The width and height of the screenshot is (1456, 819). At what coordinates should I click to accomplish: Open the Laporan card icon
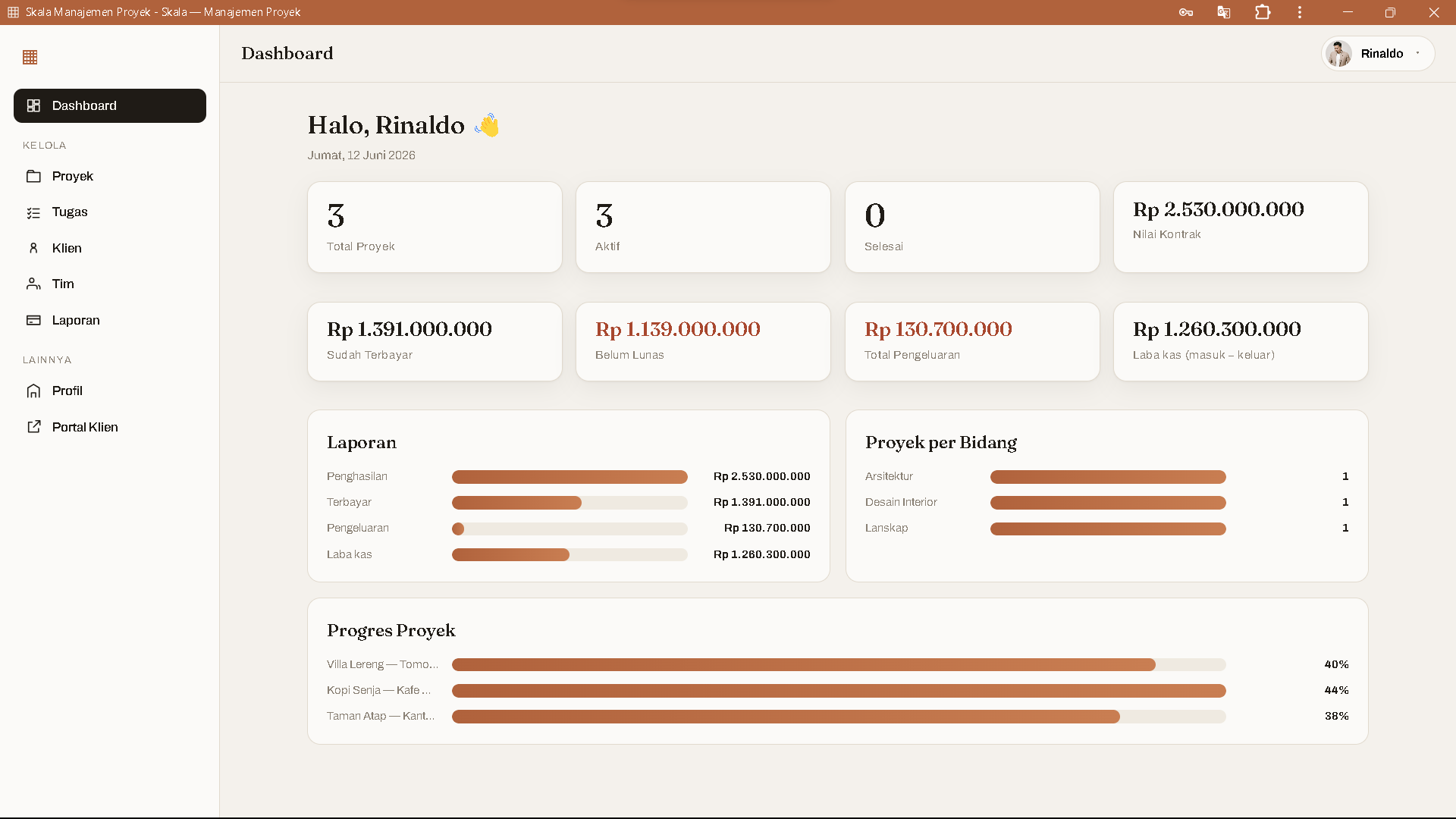pos(33,320)
